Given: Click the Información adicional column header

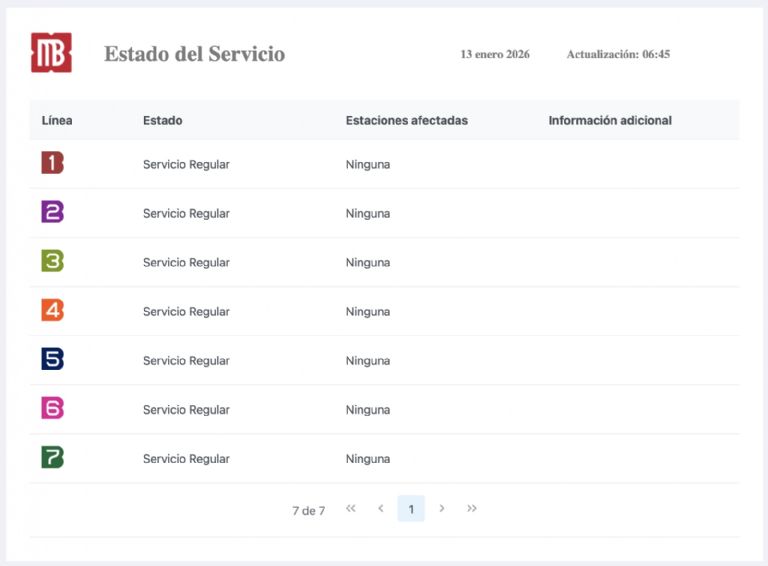Looking at the screenshot, I should [610, 120].
